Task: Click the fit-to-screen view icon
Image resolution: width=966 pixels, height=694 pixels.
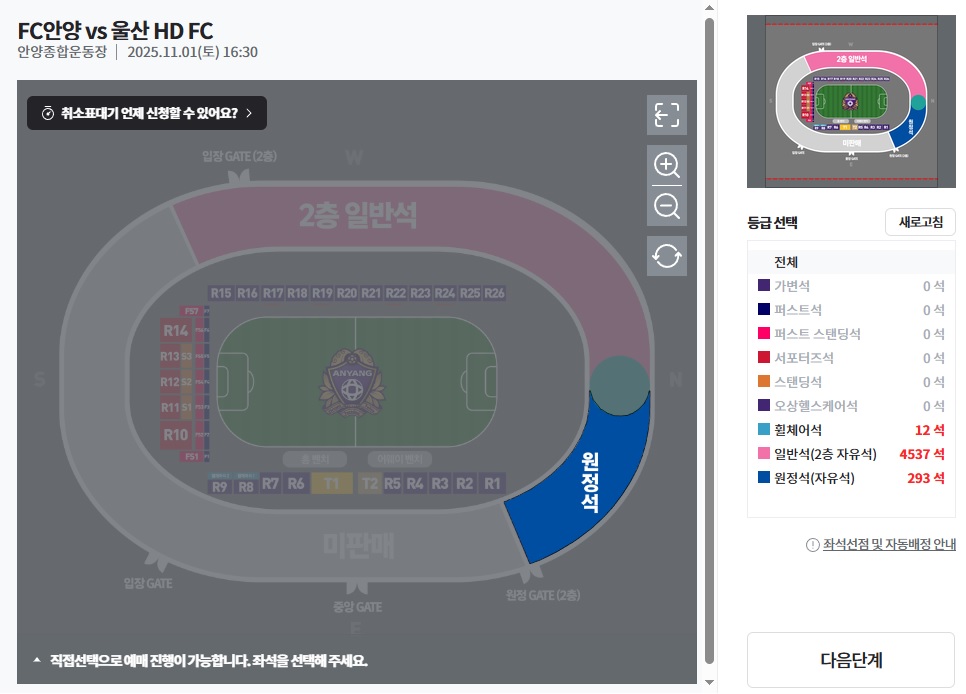Action: click(666, 114)
